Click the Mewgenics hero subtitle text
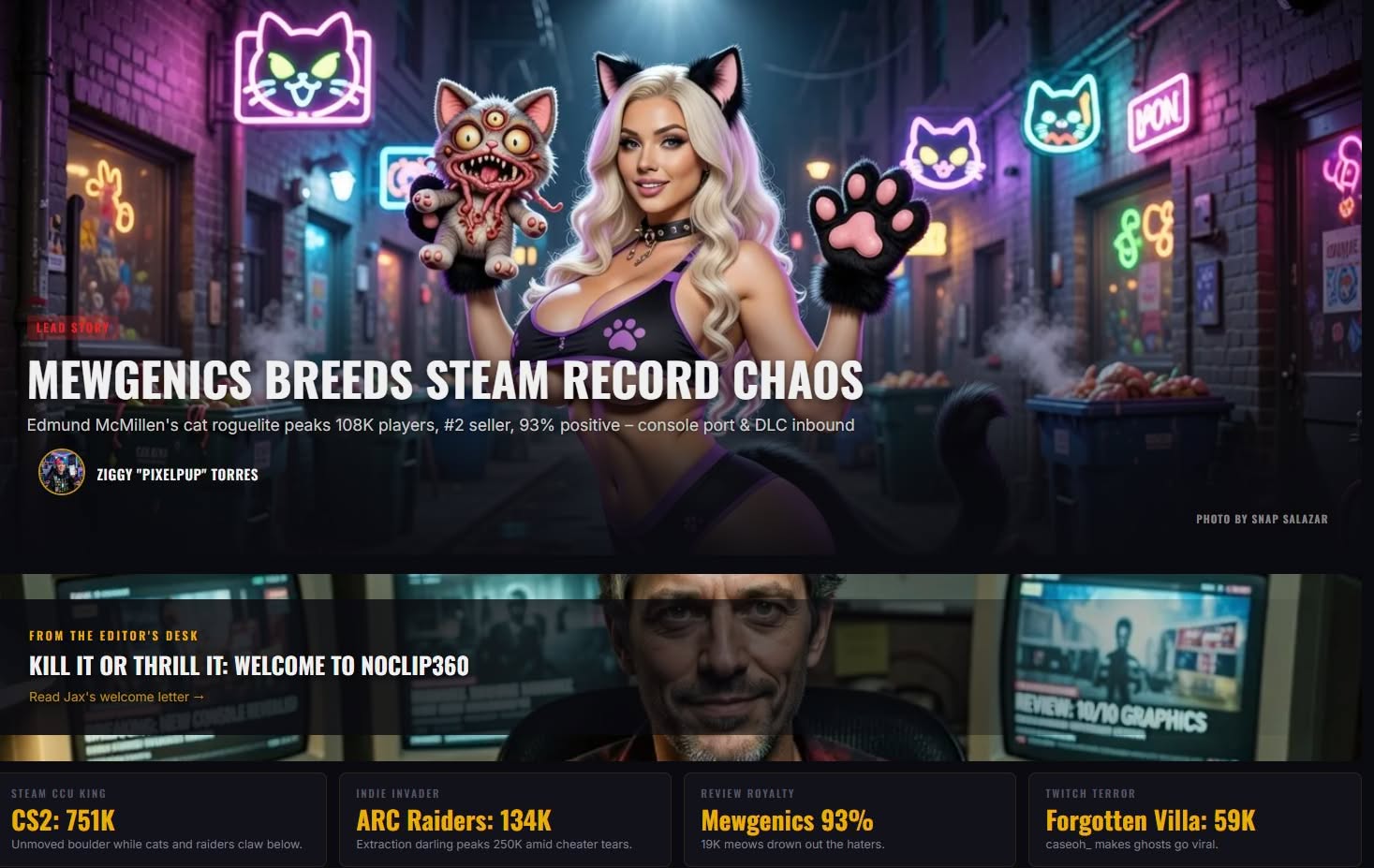 click(x=440, y=425)
